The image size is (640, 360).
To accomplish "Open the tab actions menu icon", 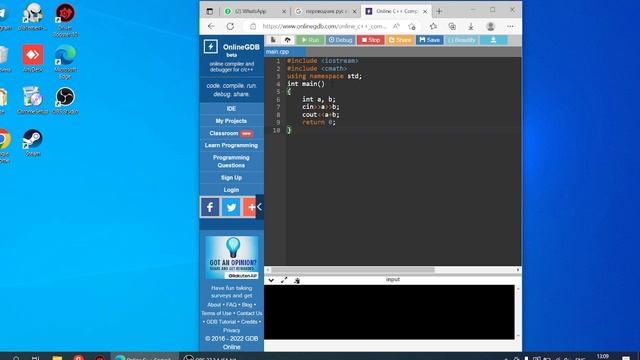I will tap(210, 11).
